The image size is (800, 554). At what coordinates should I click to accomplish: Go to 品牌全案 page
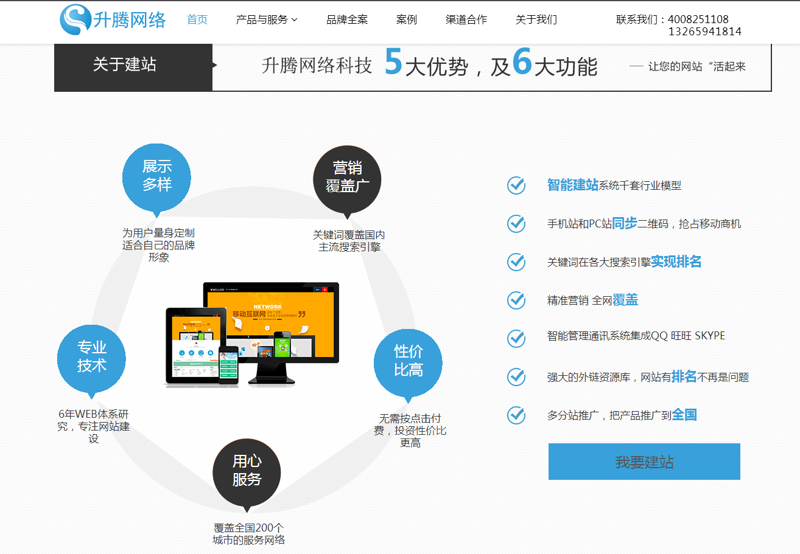(x=347, y=19)
